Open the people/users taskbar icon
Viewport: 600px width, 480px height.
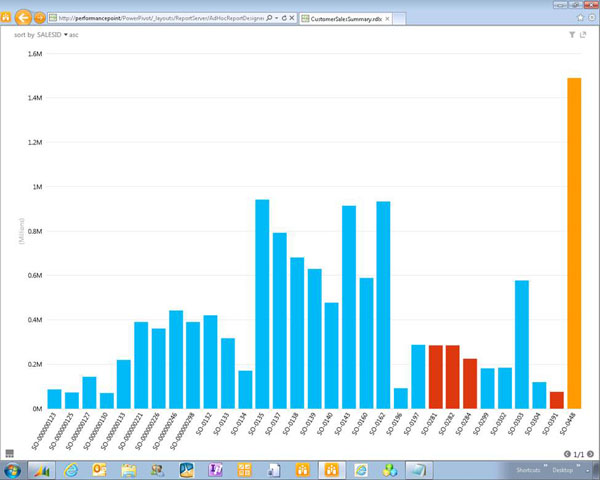pos(158,470)
